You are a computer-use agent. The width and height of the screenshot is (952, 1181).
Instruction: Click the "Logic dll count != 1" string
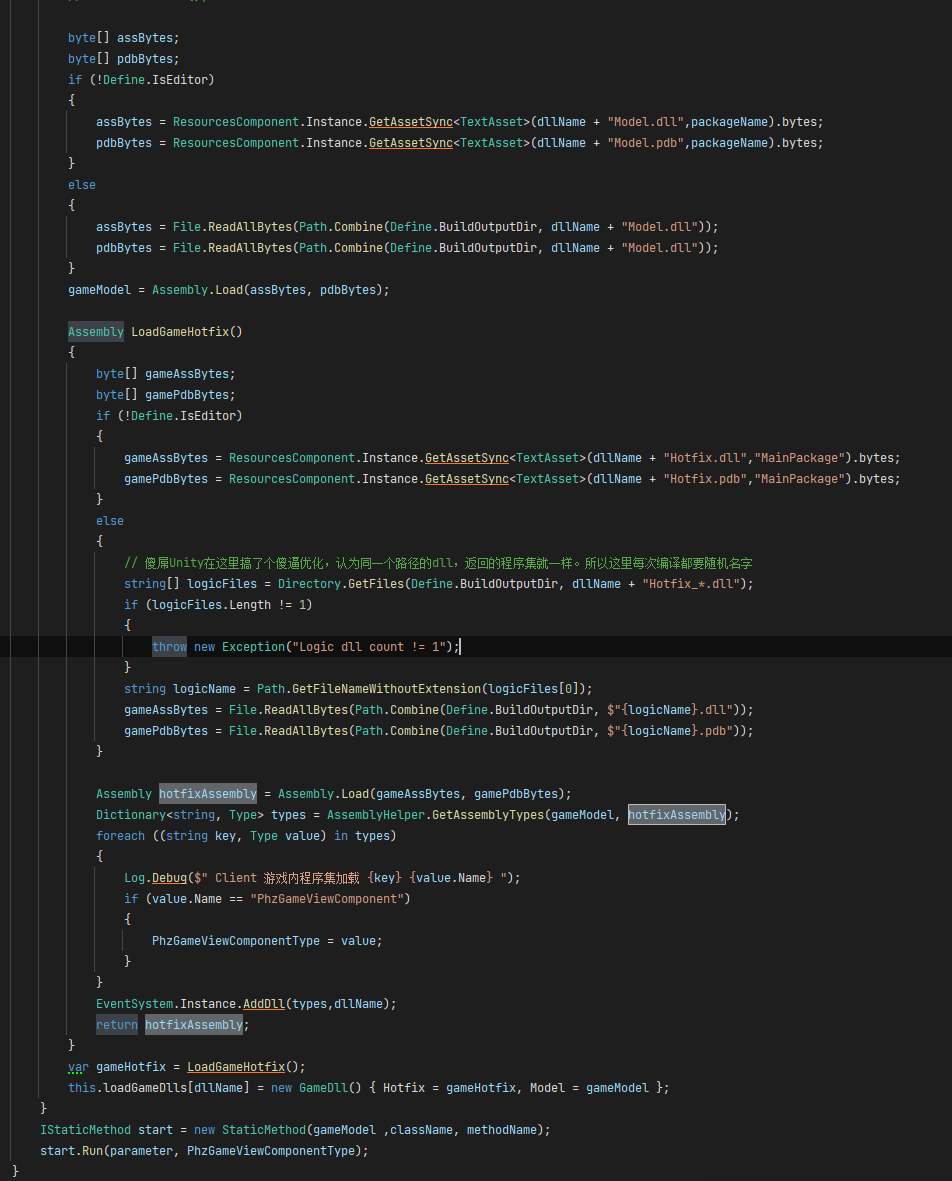(368, 647)
